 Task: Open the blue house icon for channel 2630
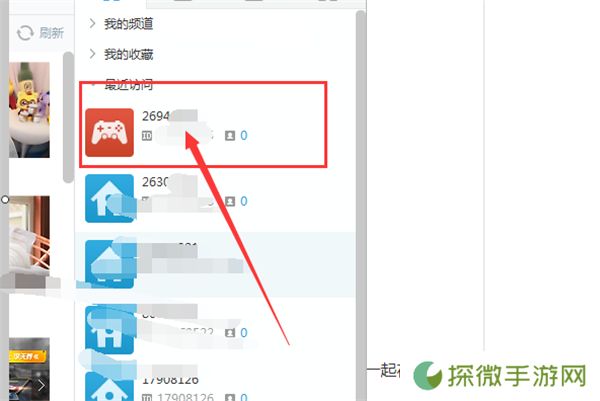pyautogui.click(x=109, y=198)
